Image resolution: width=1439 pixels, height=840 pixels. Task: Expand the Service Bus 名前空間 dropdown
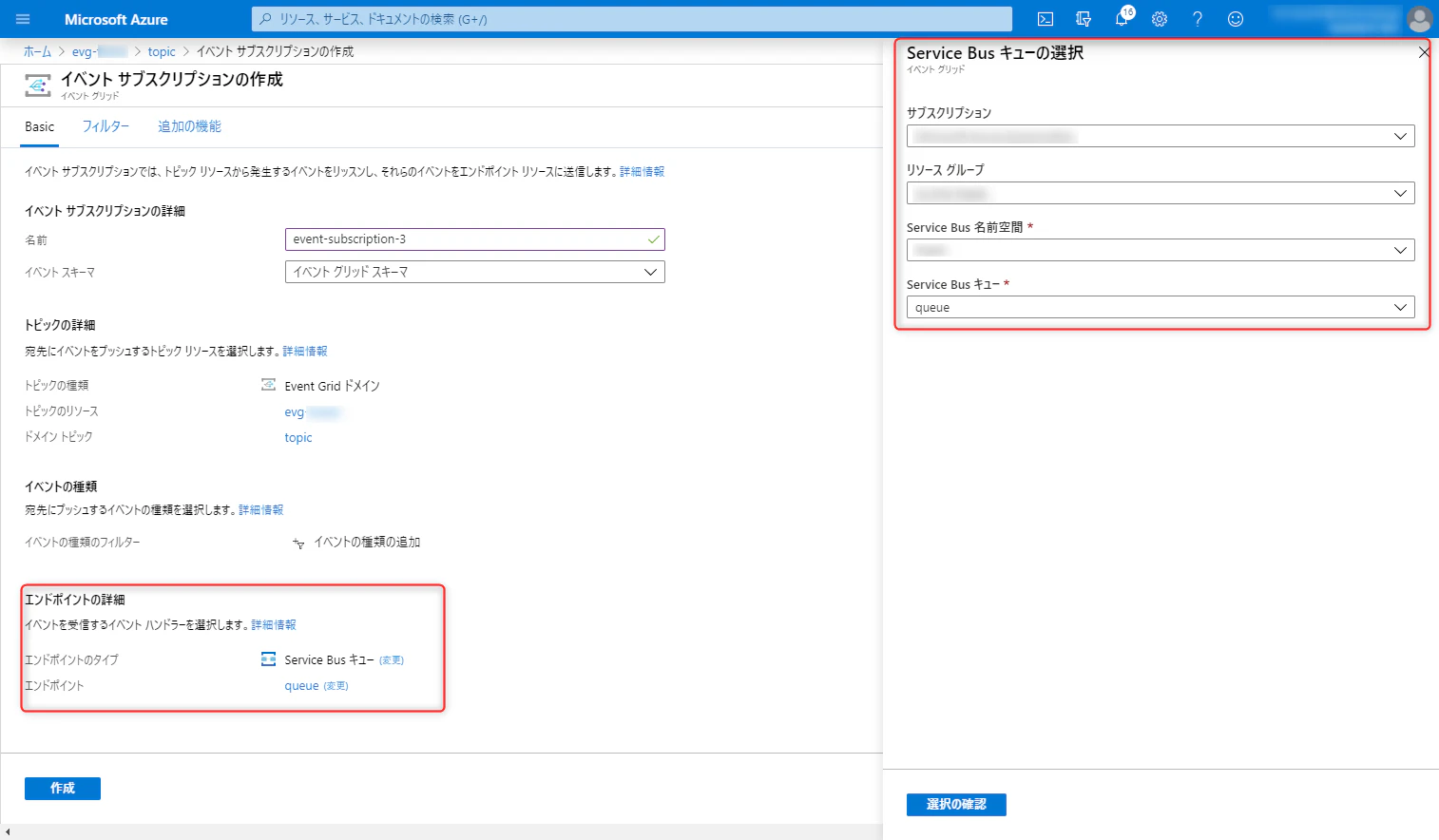[x=1161, y=250]
